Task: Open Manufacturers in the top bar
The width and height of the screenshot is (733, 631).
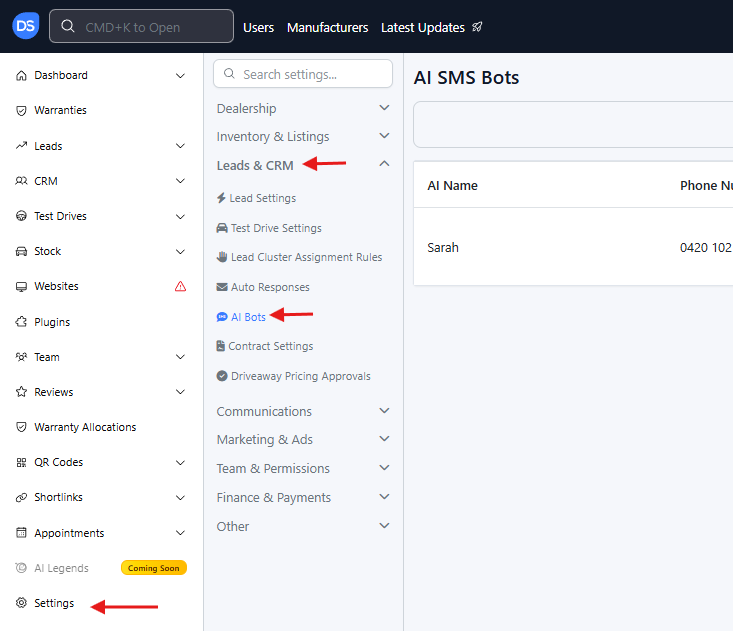Action: (x=327, y=27)
